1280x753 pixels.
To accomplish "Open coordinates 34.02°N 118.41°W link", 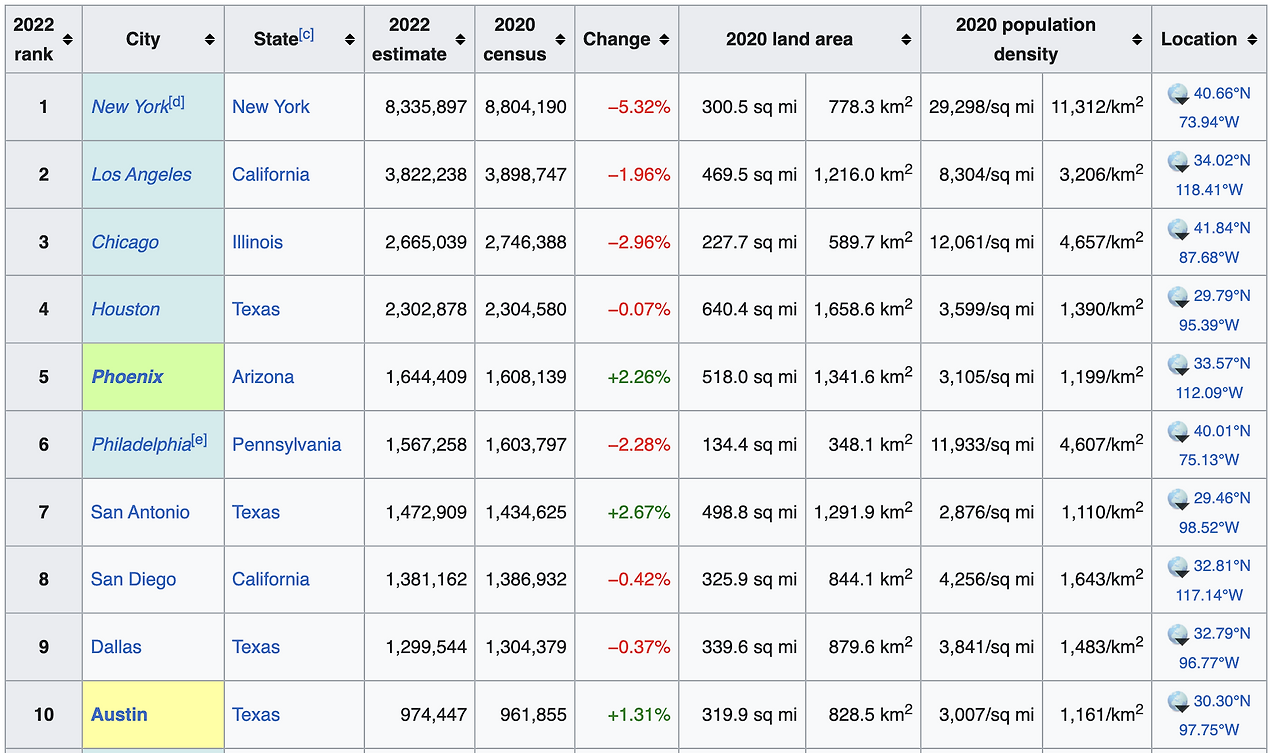I will coord(1209,174).
